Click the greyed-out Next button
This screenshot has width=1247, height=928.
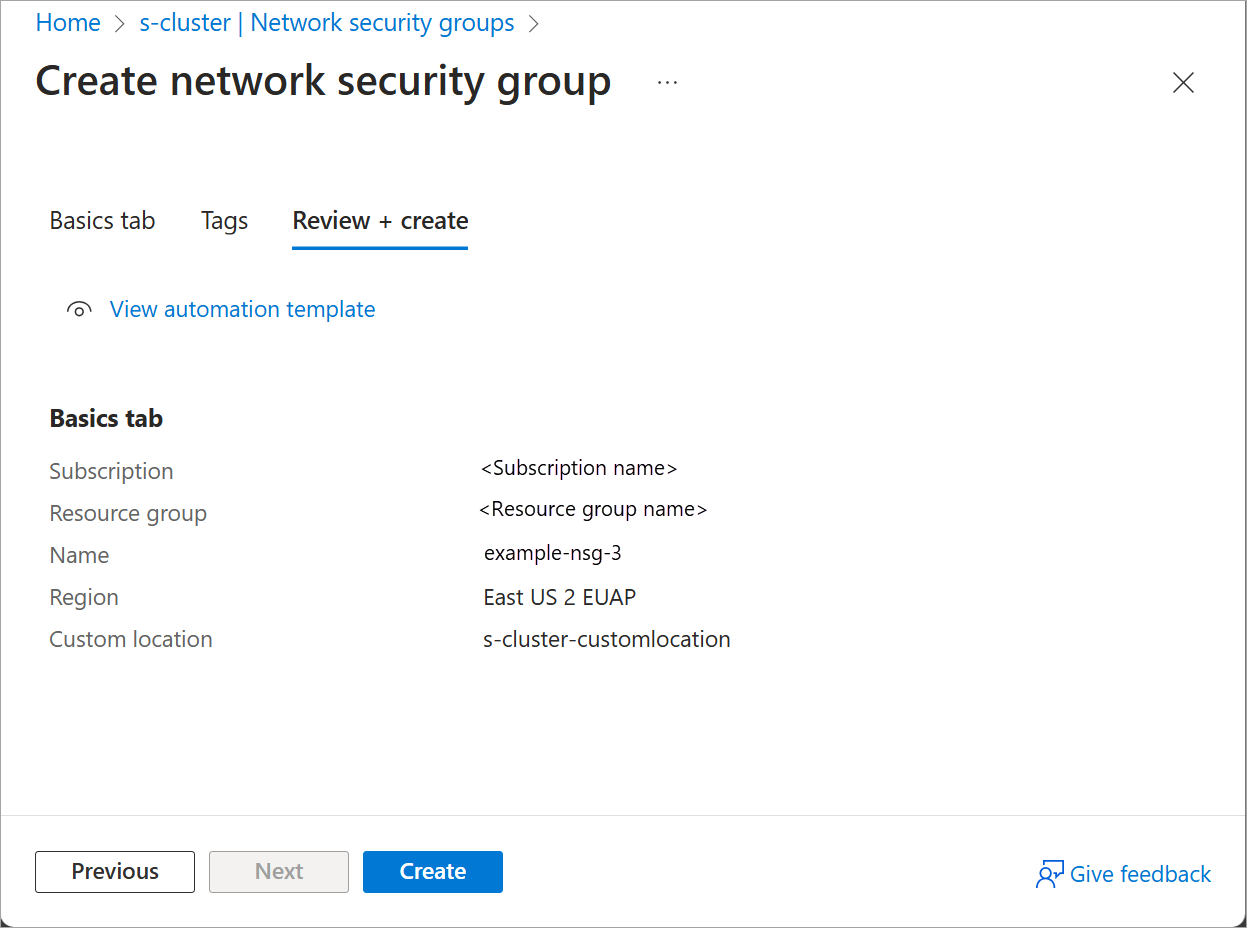(279, 872)
